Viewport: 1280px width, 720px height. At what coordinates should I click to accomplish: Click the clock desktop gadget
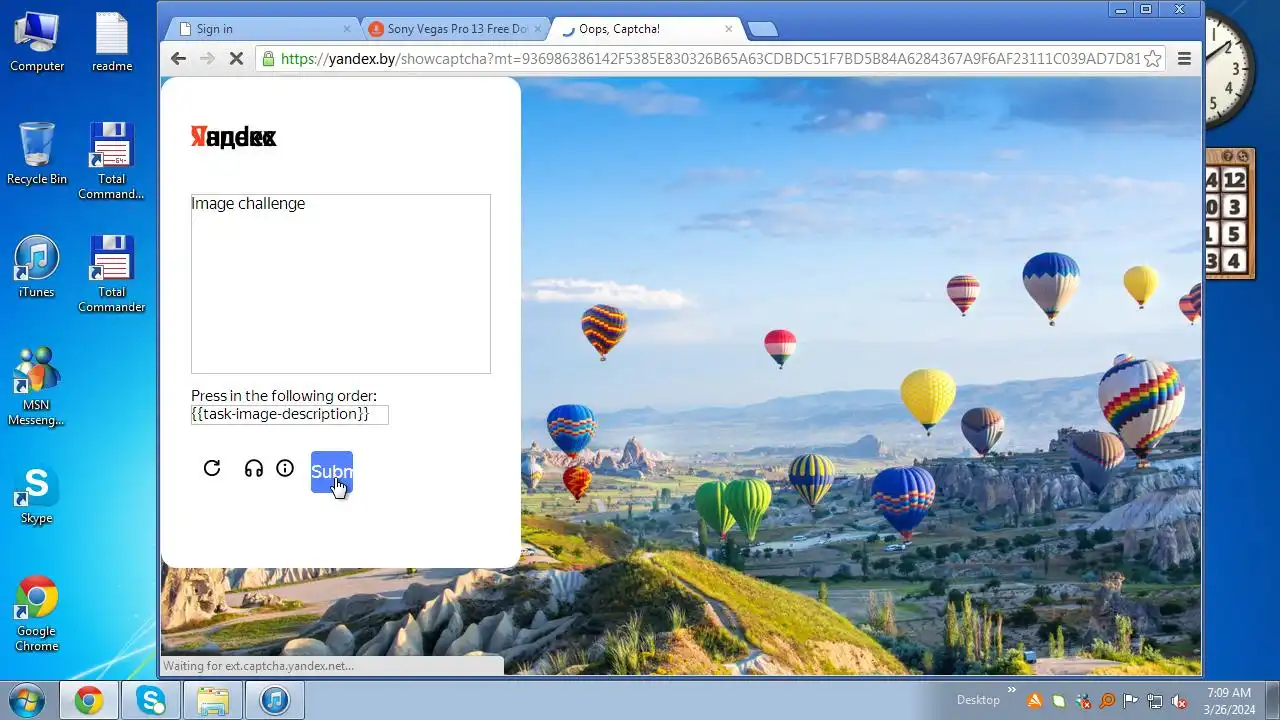[x=1228, y=68]
